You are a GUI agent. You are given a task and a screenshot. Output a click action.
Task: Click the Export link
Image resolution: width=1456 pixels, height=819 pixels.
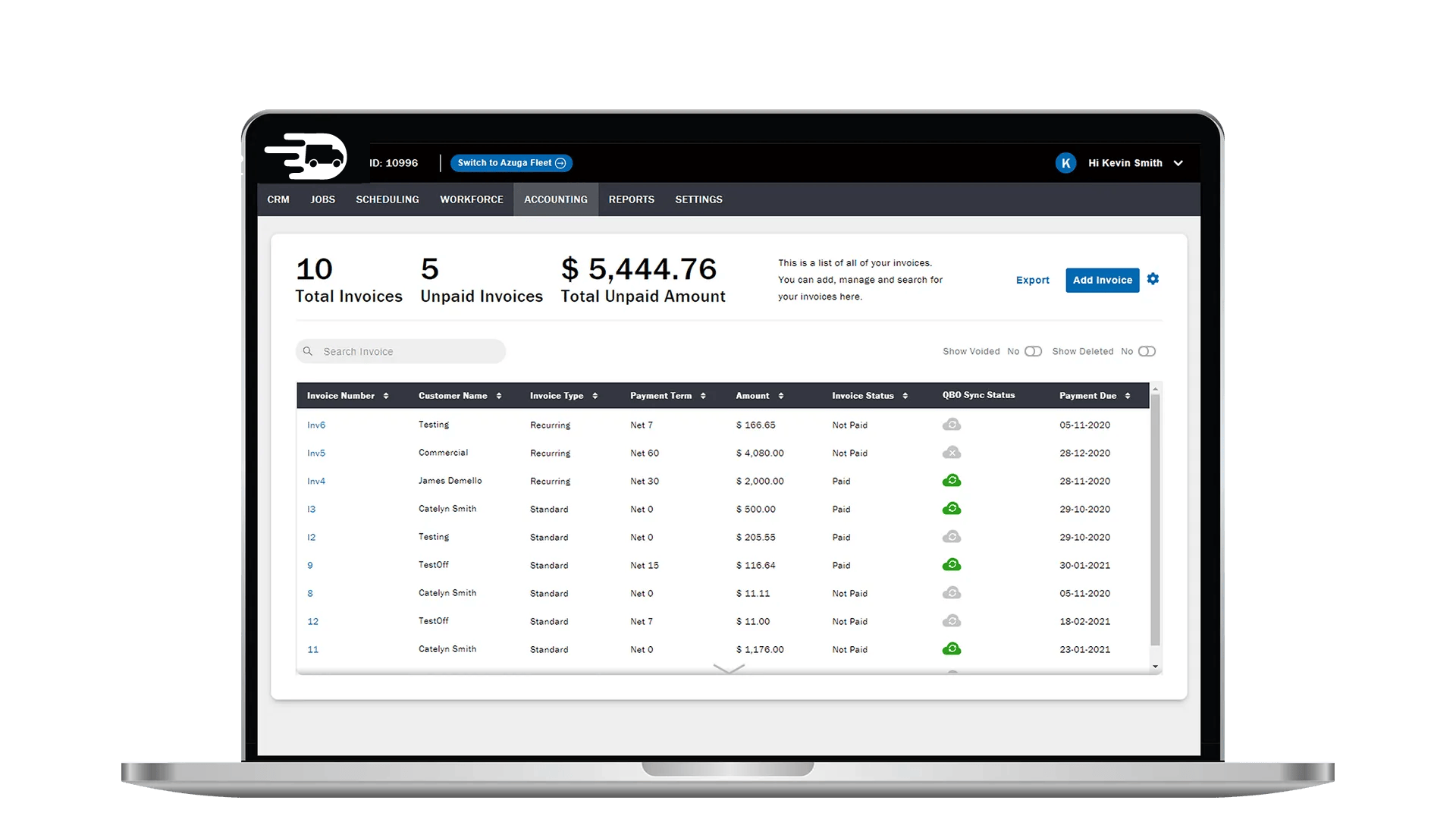click(x=1032, y=280)
